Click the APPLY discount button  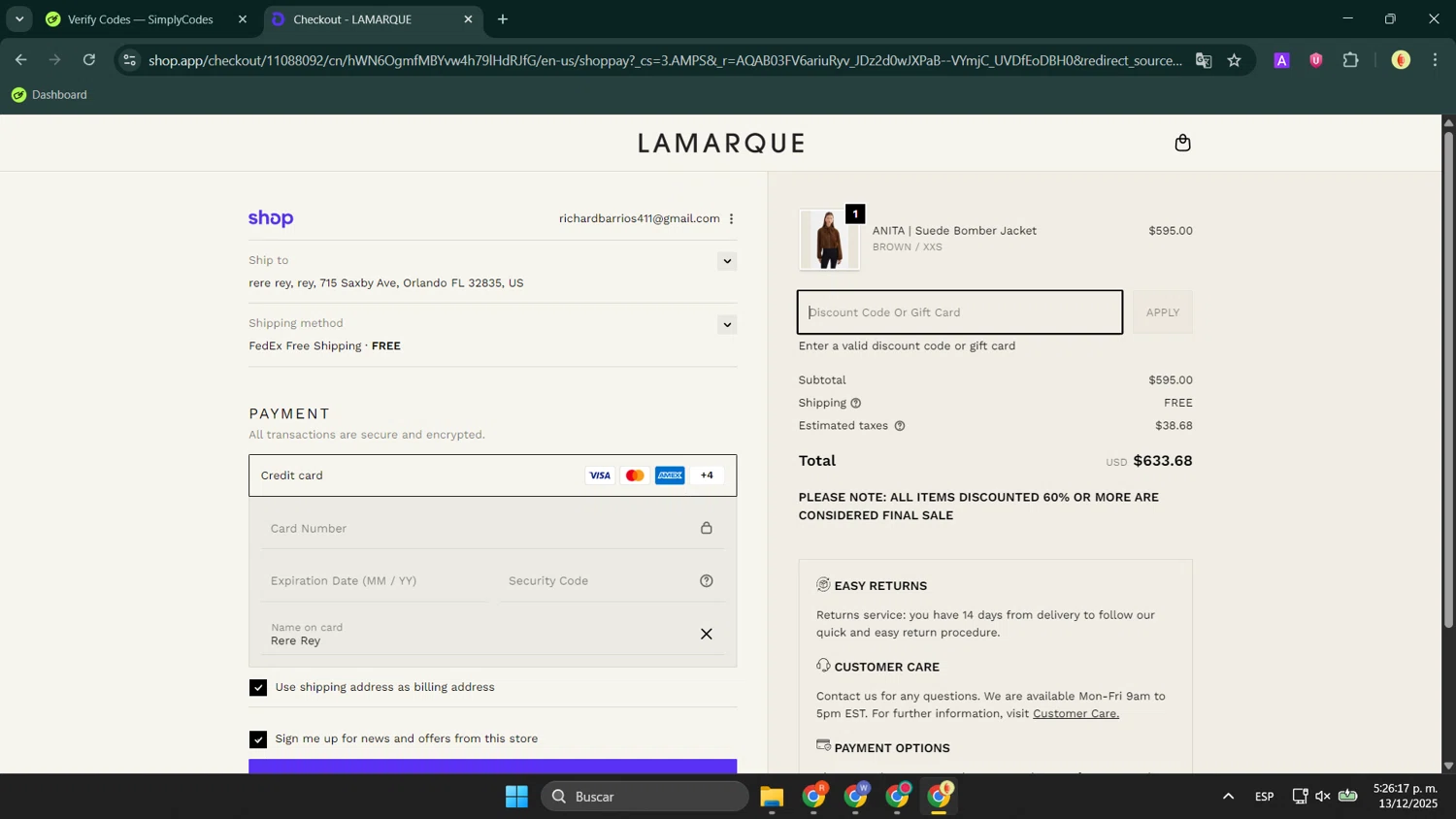point(1162,312)
